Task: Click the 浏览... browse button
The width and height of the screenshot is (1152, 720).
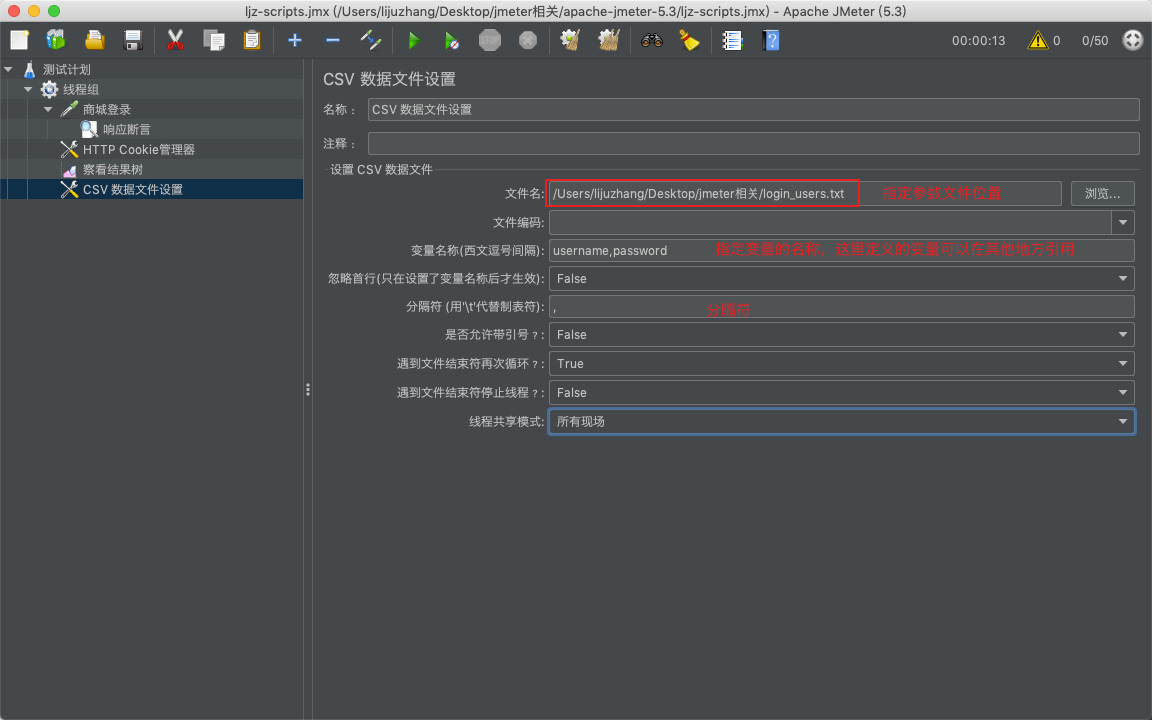Action: (x=1102, y=193)
